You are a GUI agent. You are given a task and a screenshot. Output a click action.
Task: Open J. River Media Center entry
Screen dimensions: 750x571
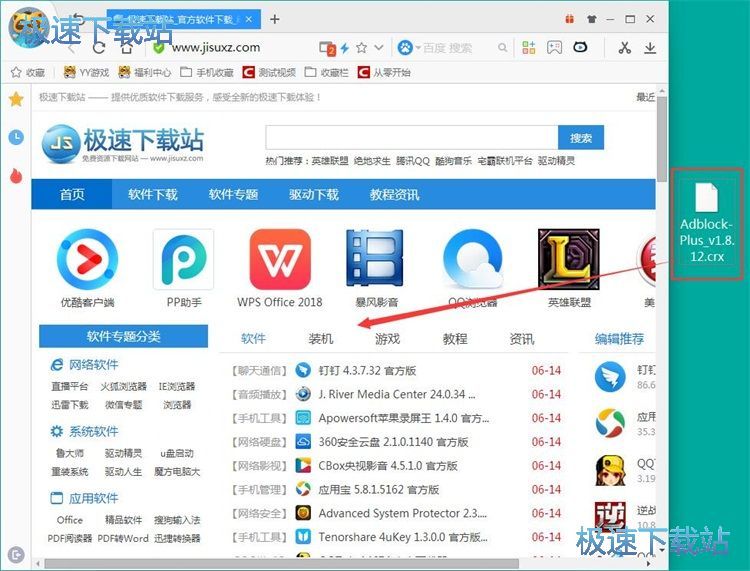pyautogui.click(x=397, y=395)
